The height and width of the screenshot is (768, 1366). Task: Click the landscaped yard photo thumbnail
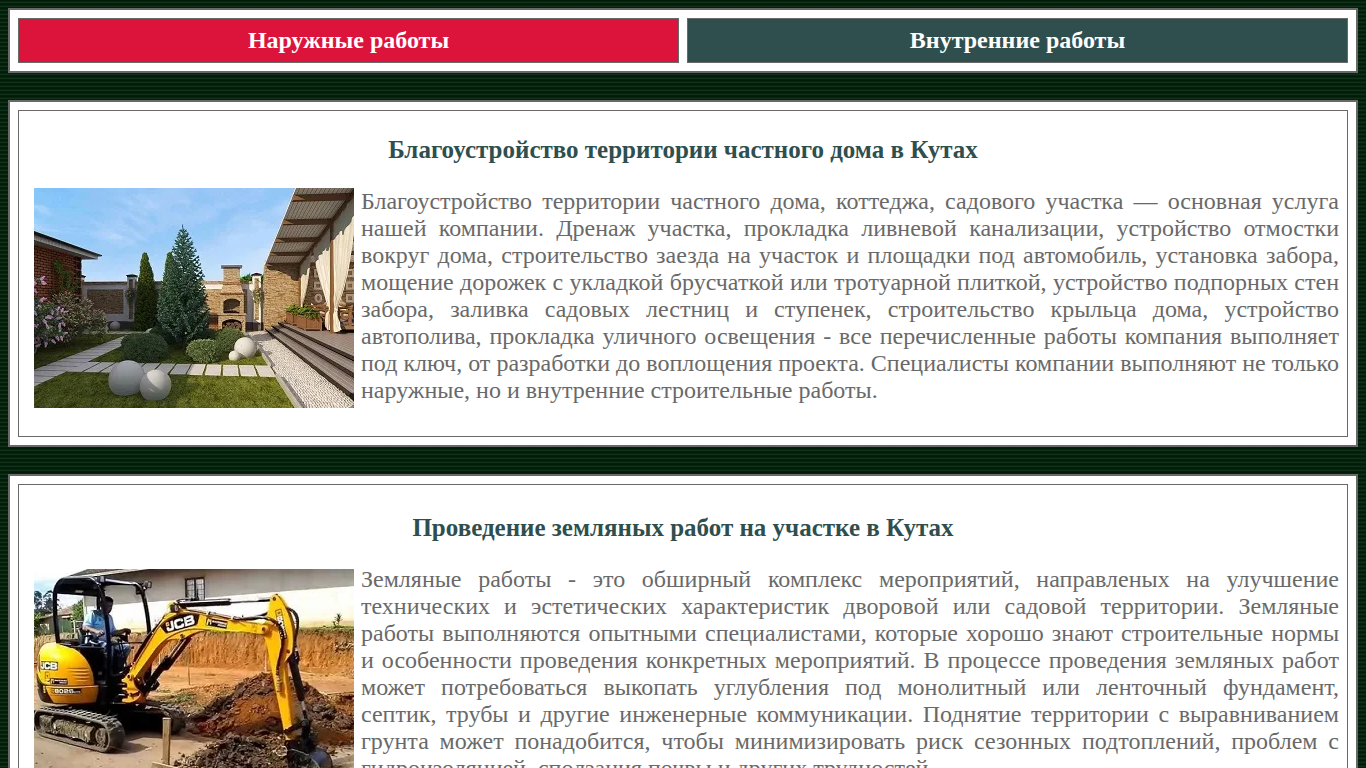click(x=194, y=298)
